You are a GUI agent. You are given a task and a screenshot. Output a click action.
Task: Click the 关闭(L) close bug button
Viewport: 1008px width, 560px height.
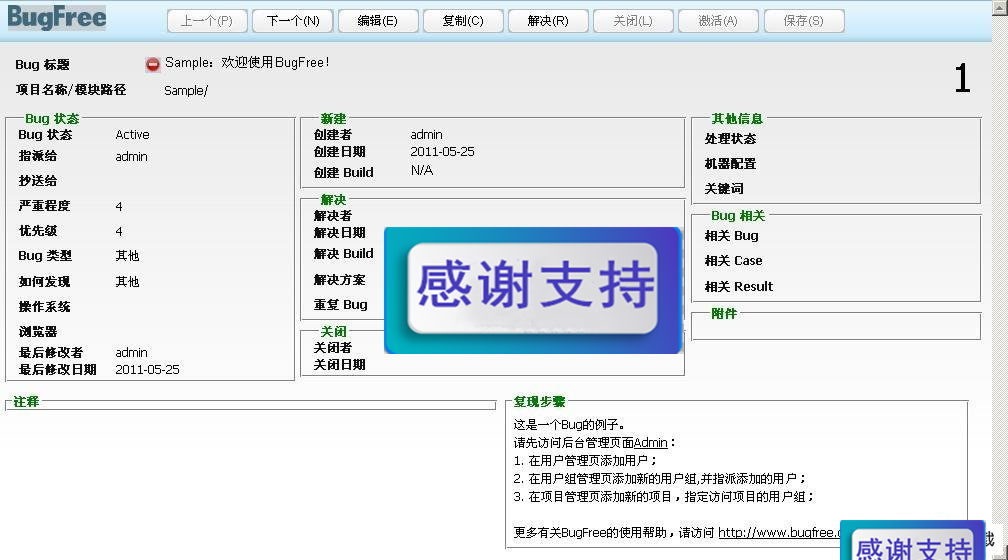point(633,21)
